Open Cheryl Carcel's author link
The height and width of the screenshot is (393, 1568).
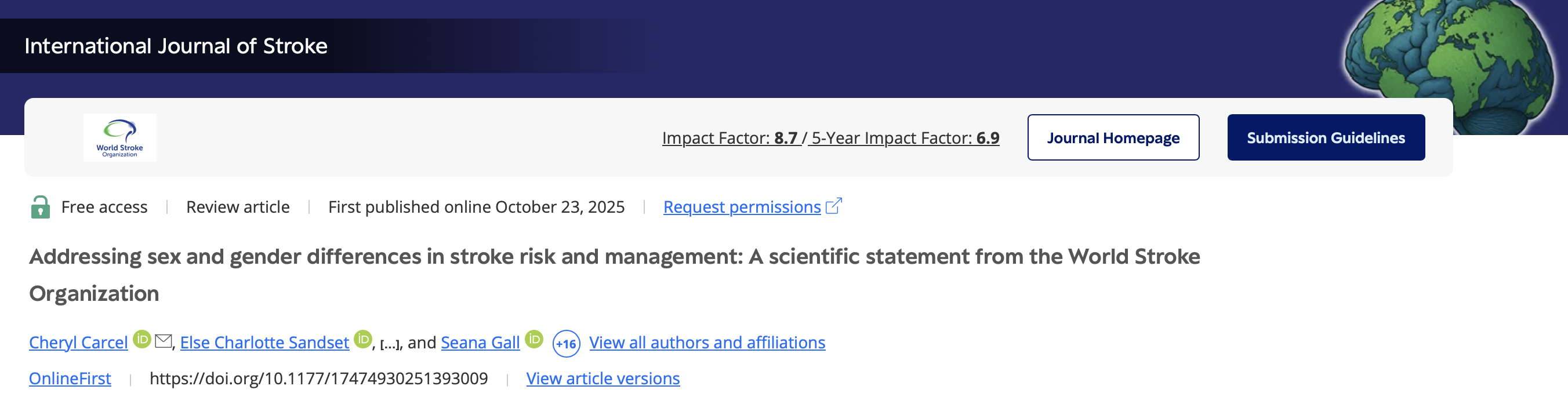click(78, 343)
